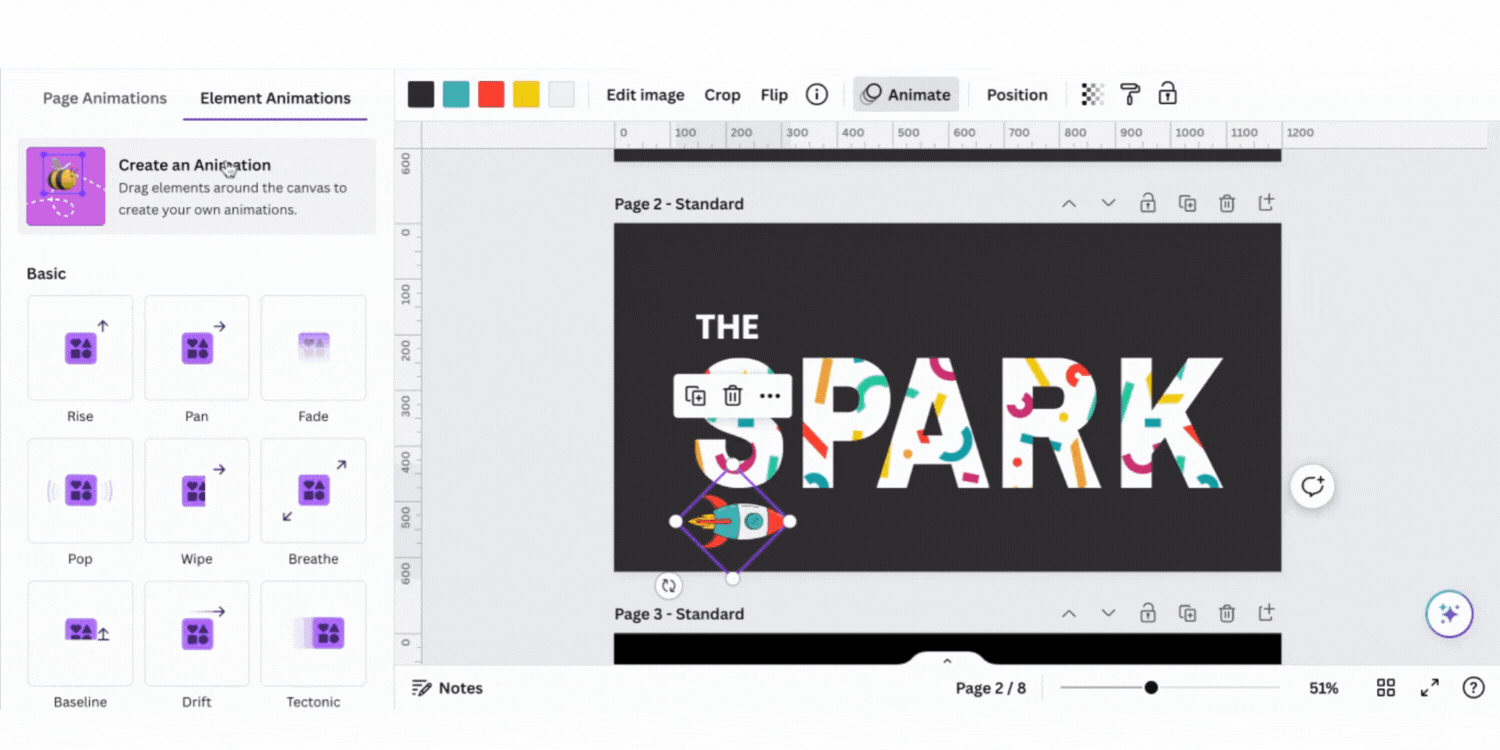Apply the Breathe animation
Image resolution: width=1500 pixels, height=750 pixels.
(x=313, y=491)
